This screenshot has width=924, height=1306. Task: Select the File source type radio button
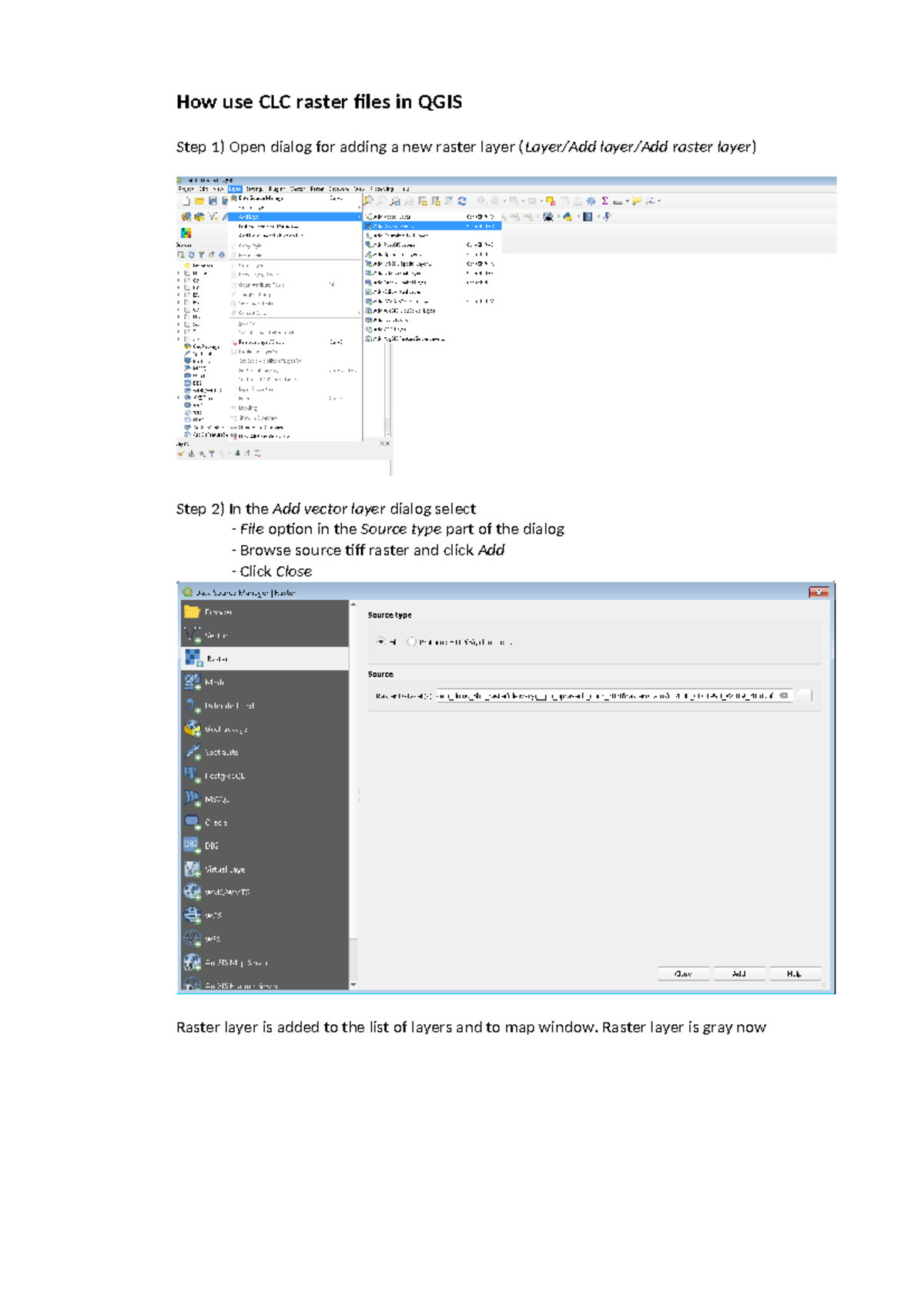coord(380,641)
